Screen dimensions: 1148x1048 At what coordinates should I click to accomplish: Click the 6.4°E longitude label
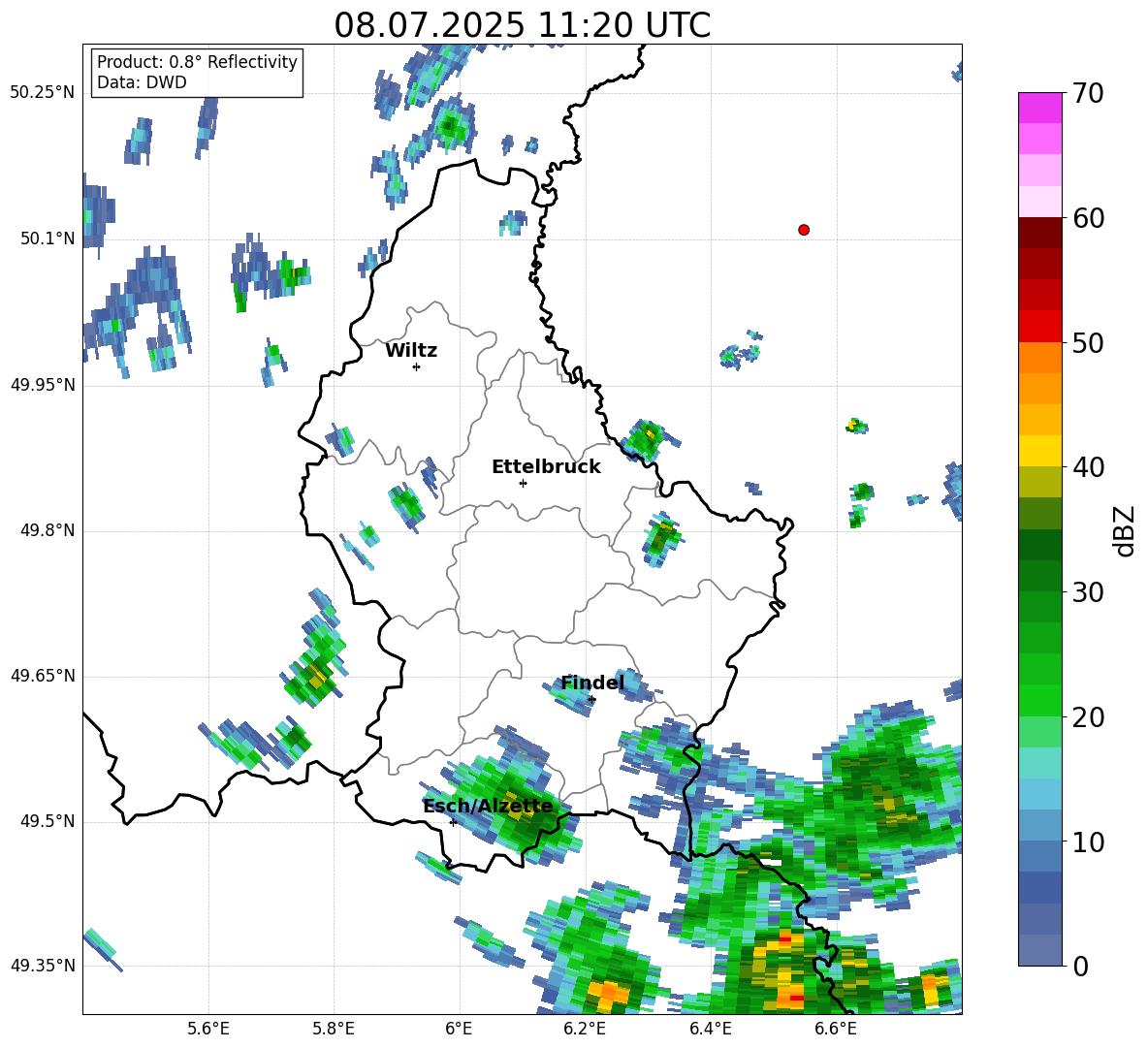(710, 1030)
